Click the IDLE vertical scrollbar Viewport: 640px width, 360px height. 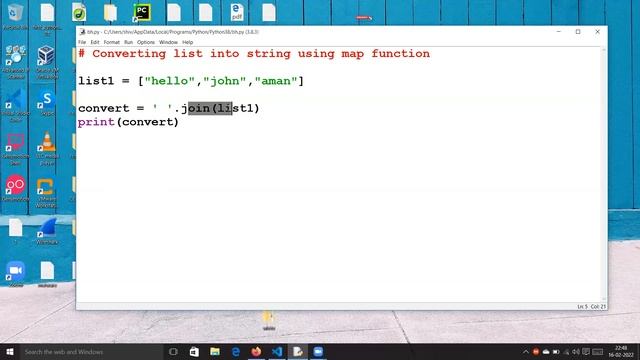click(603, 175)
